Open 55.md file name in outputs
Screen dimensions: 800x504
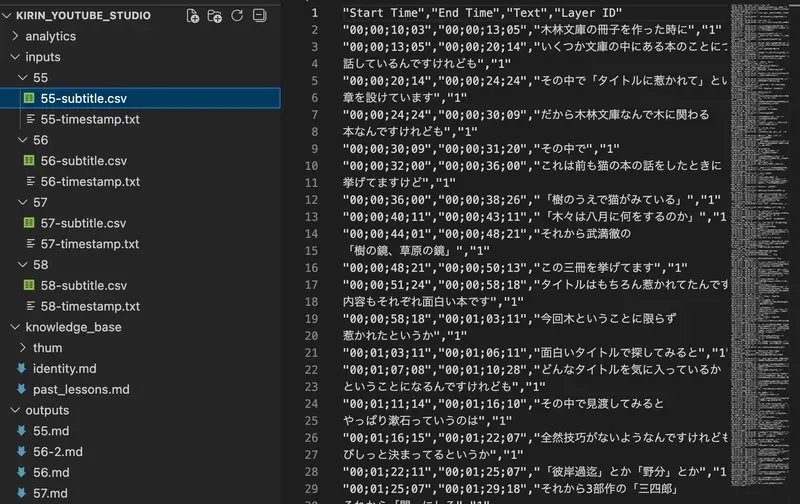point(51,431)
